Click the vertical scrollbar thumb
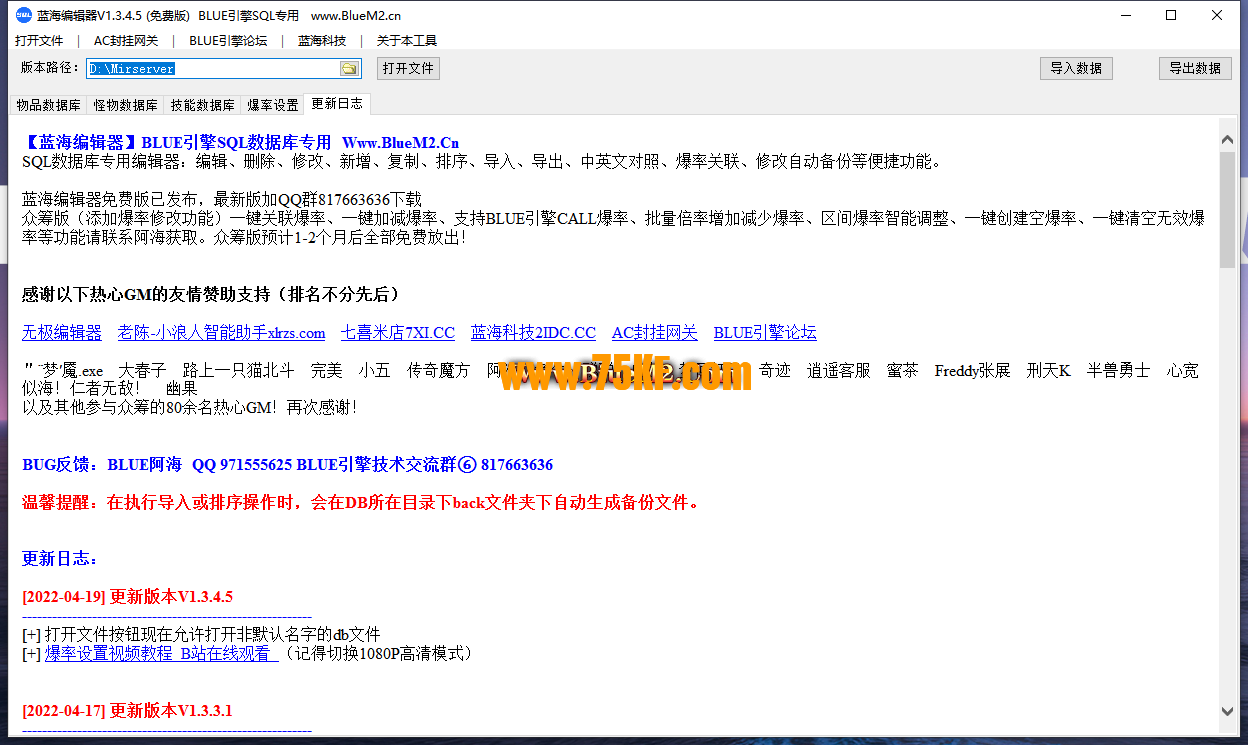Image resolution: width=1248 pixels, height=745 pixels. (x=1227, y=210)
